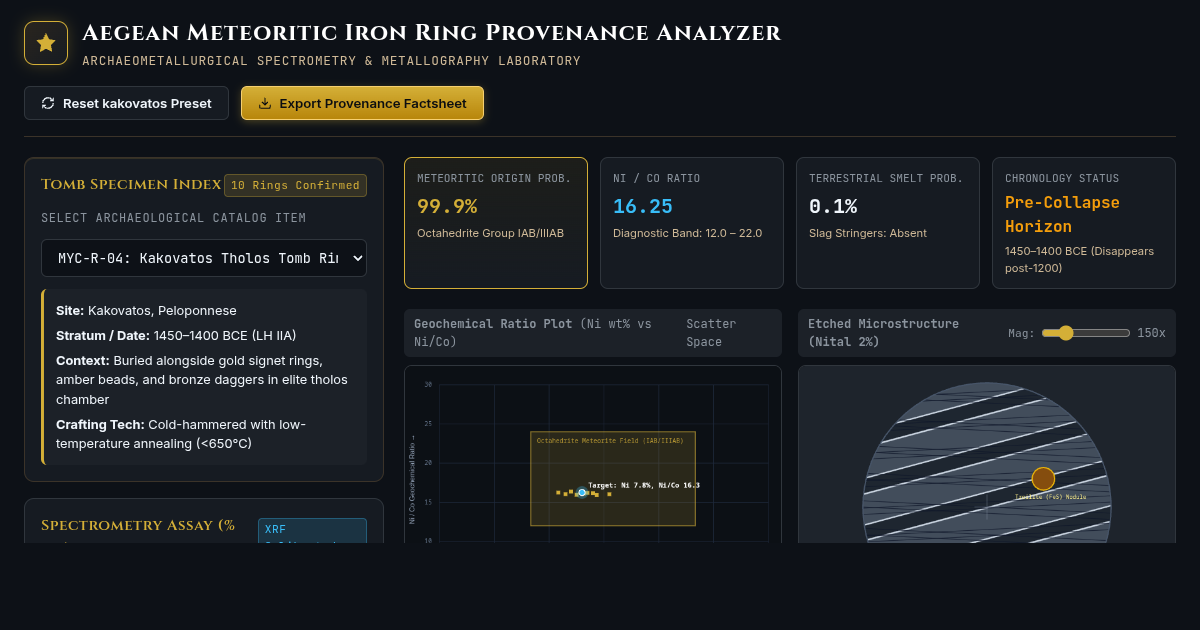Click the Pre-Collapse Horizon chronology status

[1062, 214]
